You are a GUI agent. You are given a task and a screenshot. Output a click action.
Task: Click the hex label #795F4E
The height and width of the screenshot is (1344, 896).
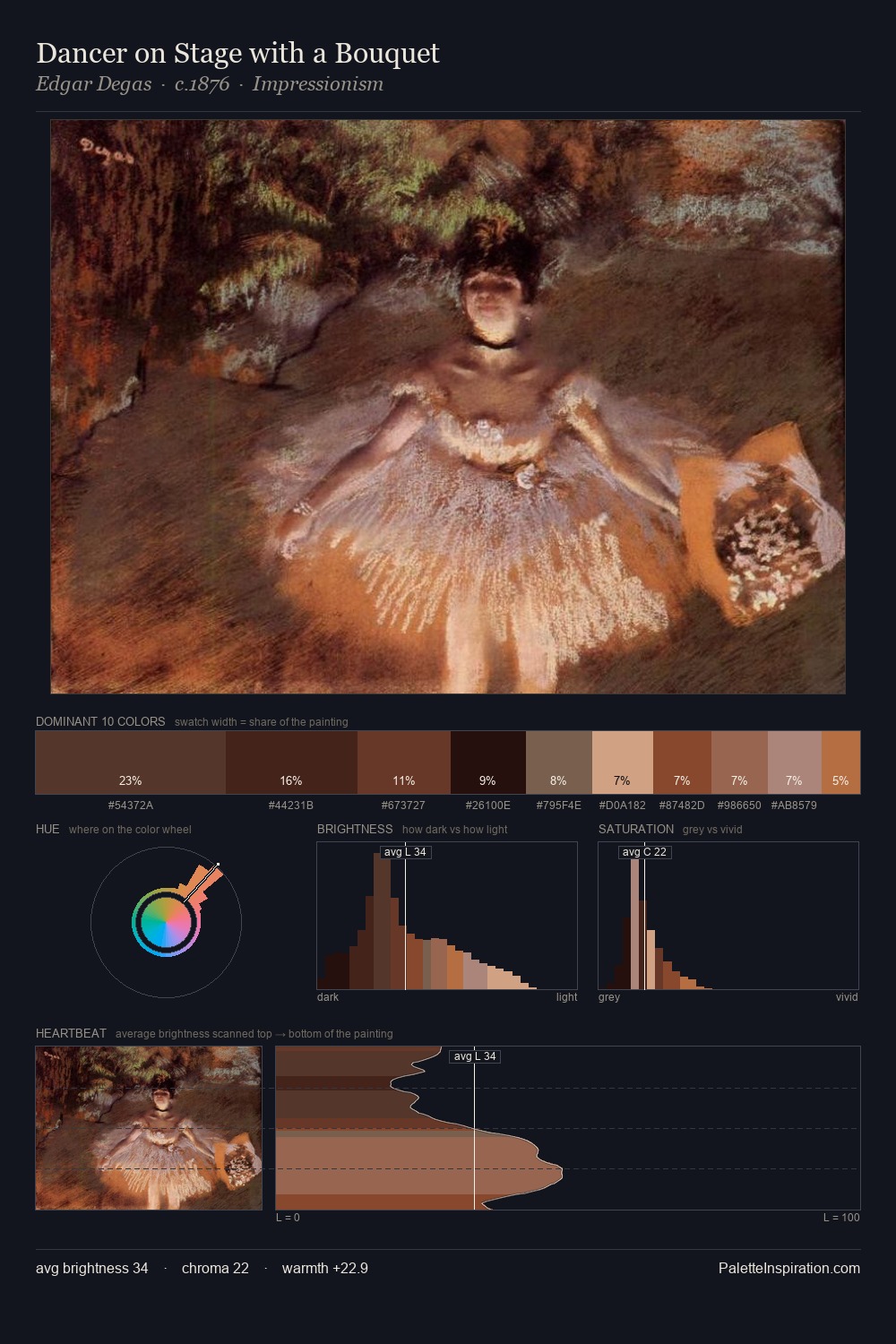coord(559,806)
